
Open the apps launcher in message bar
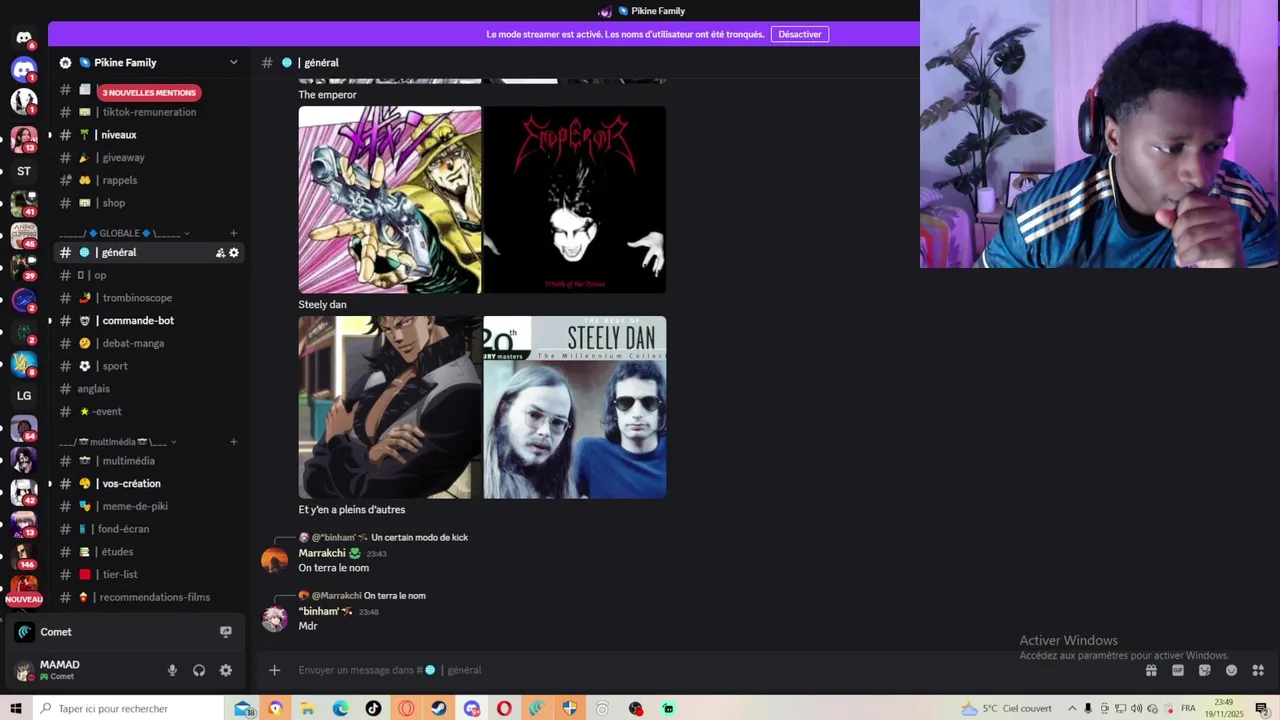(1258, 670)
